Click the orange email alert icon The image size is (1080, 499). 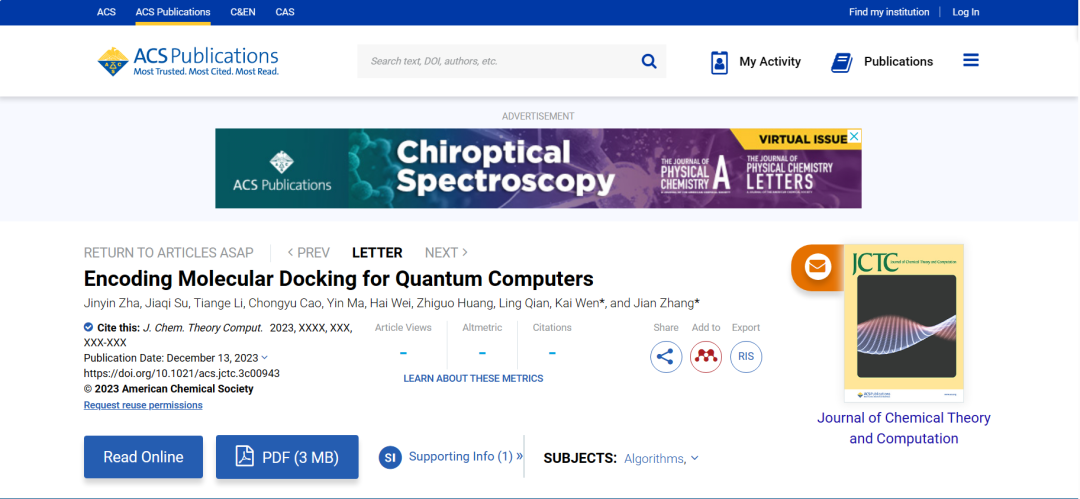pos(818,266)
